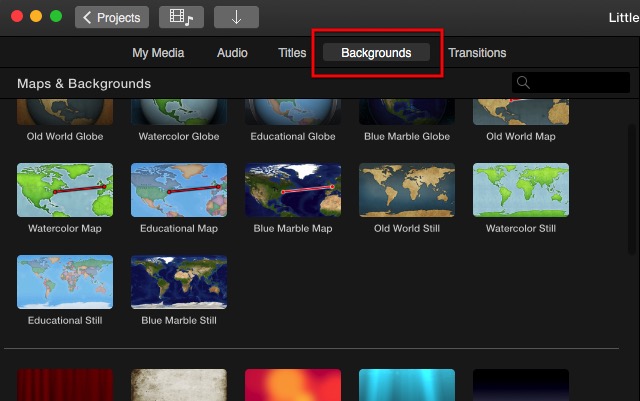Screen dimensions: 640x401
Task: Switch to the Transitions tab
Action: [x=477, y=53]
